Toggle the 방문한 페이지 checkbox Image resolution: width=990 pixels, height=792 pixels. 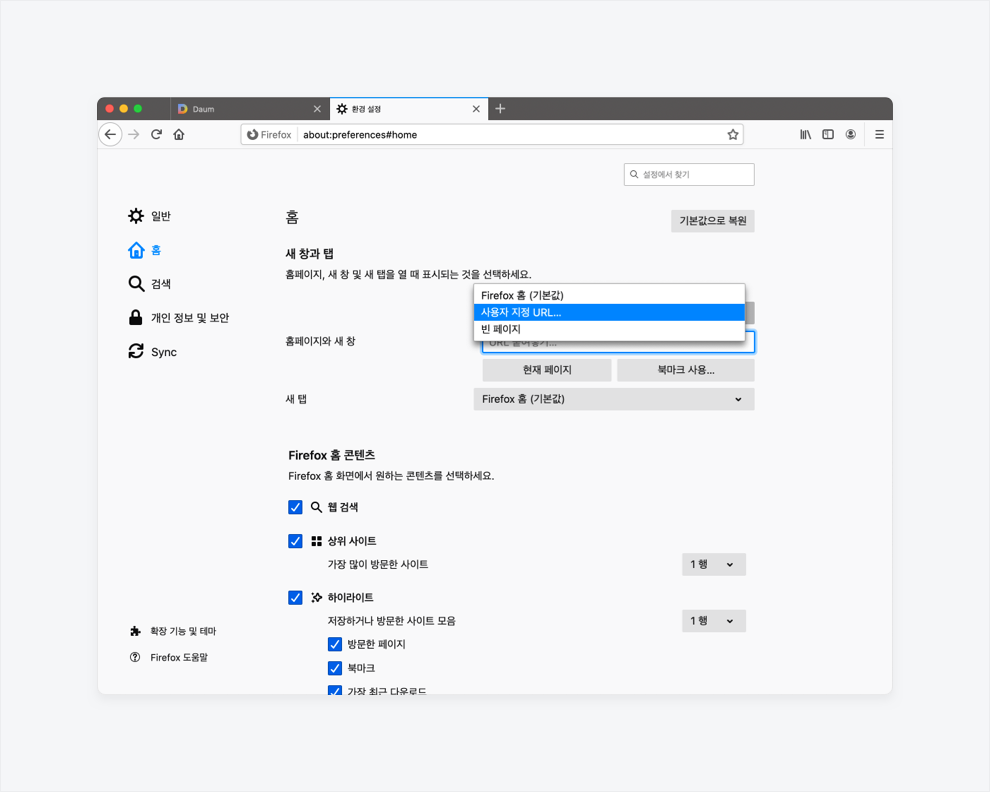335,644
